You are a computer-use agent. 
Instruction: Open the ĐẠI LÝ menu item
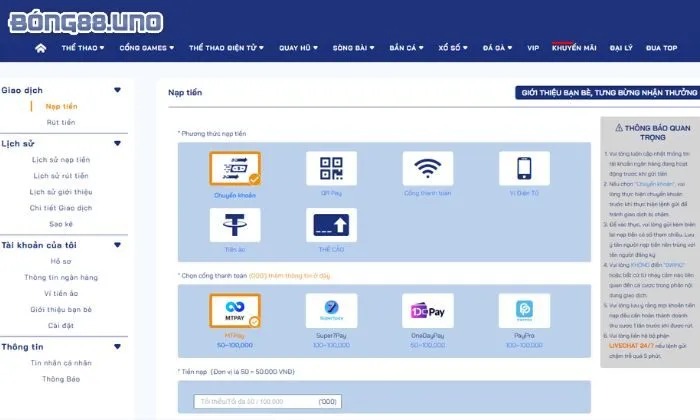click(x=621, y=48)
